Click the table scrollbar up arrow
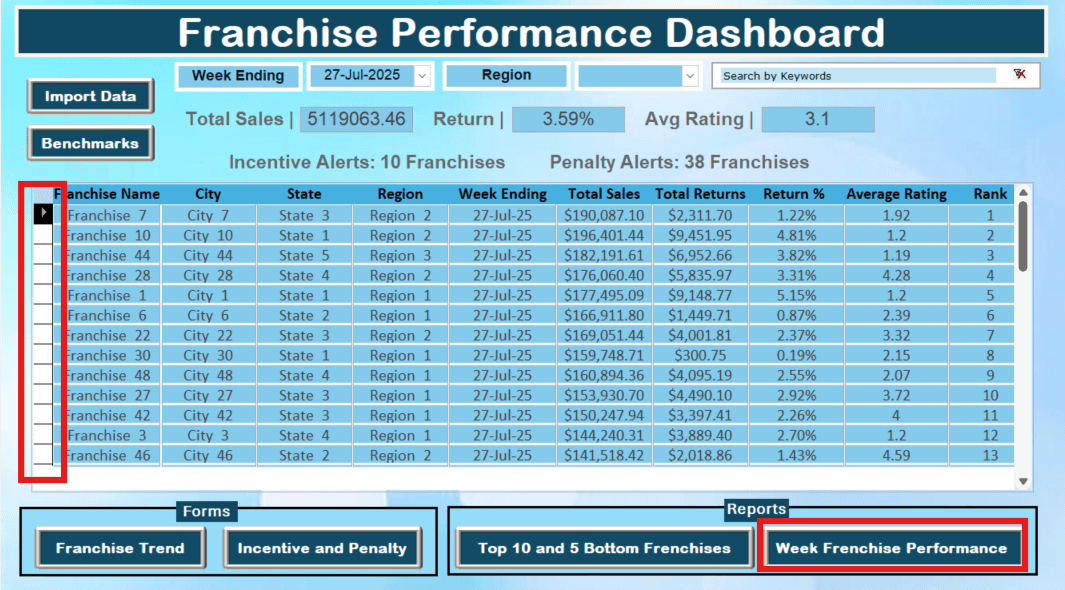1065x590 pixels. point(1023,192)
